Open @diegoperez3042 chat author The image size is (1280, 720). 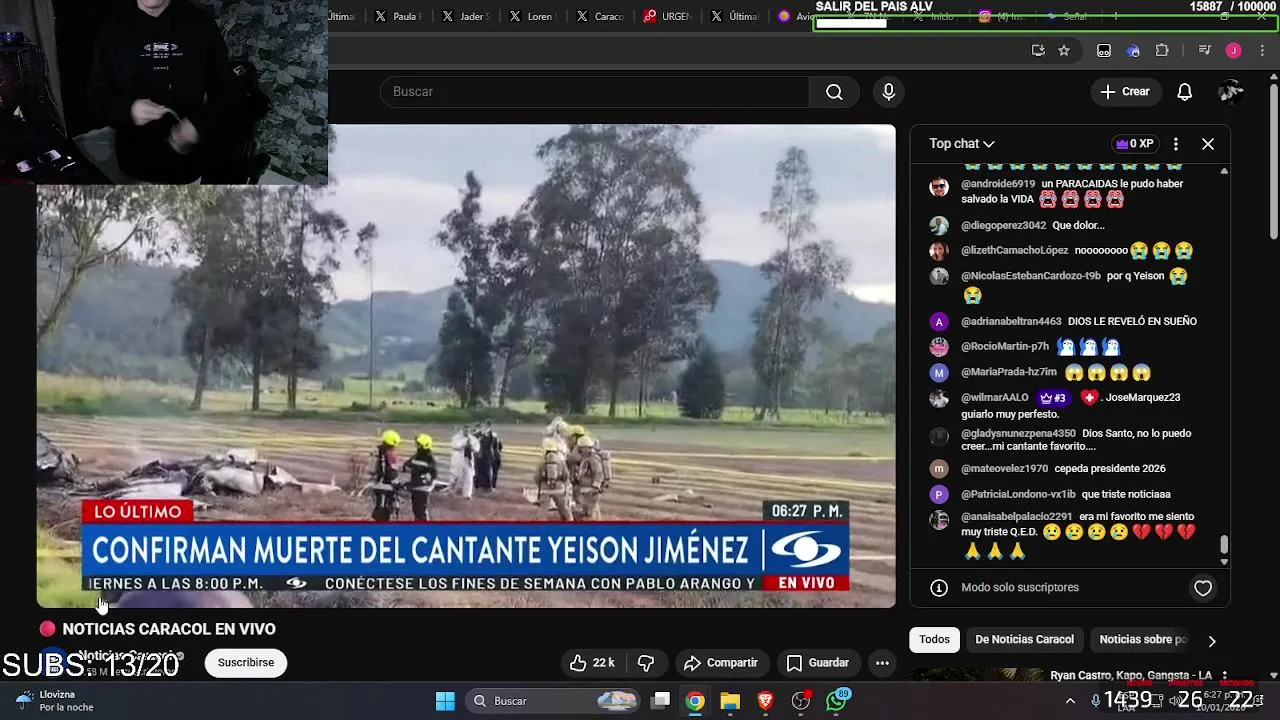[x=1003, y=226]
